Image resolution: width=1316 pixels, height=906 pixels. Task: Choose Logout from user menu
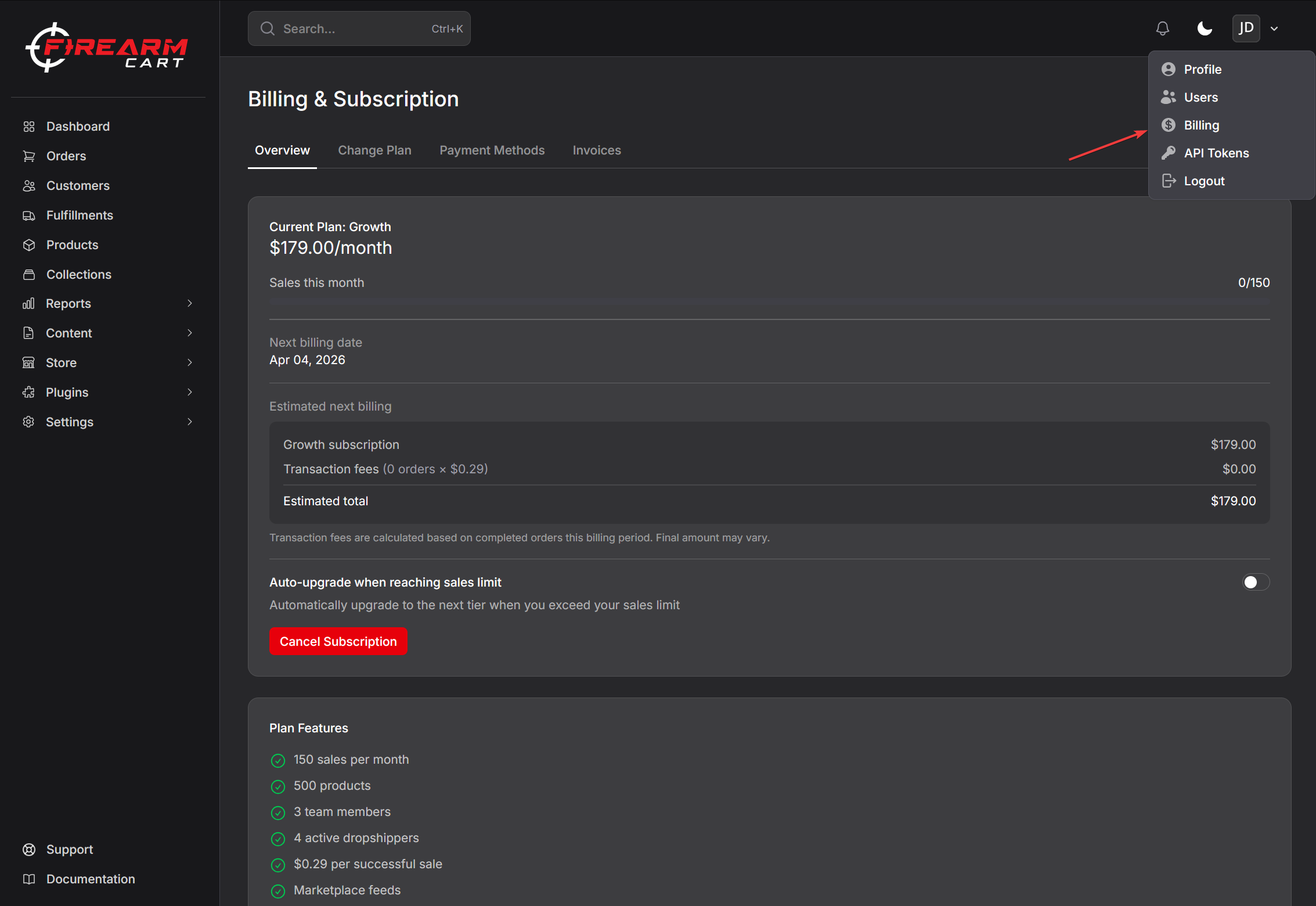1231,181
